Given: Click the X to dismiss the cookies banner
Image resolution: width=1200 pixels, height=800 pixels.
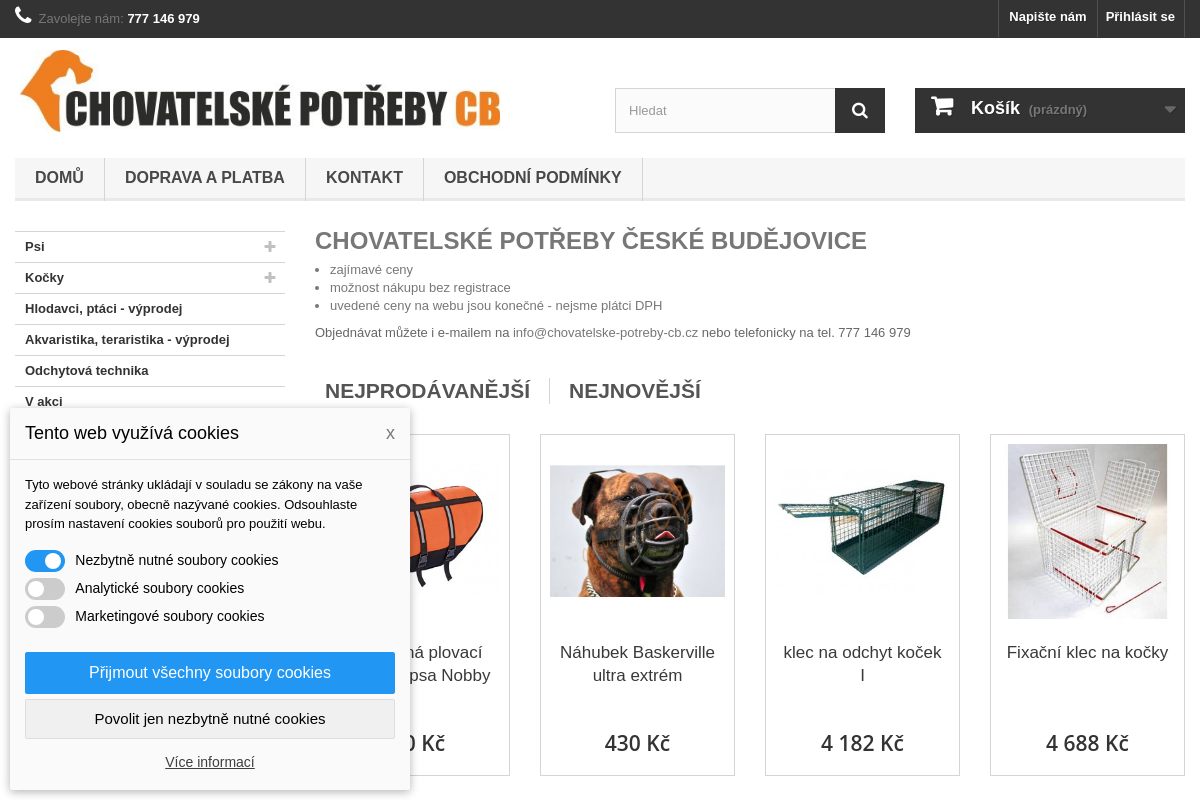Looking at the screenshot, I should (x=390, y=433).
